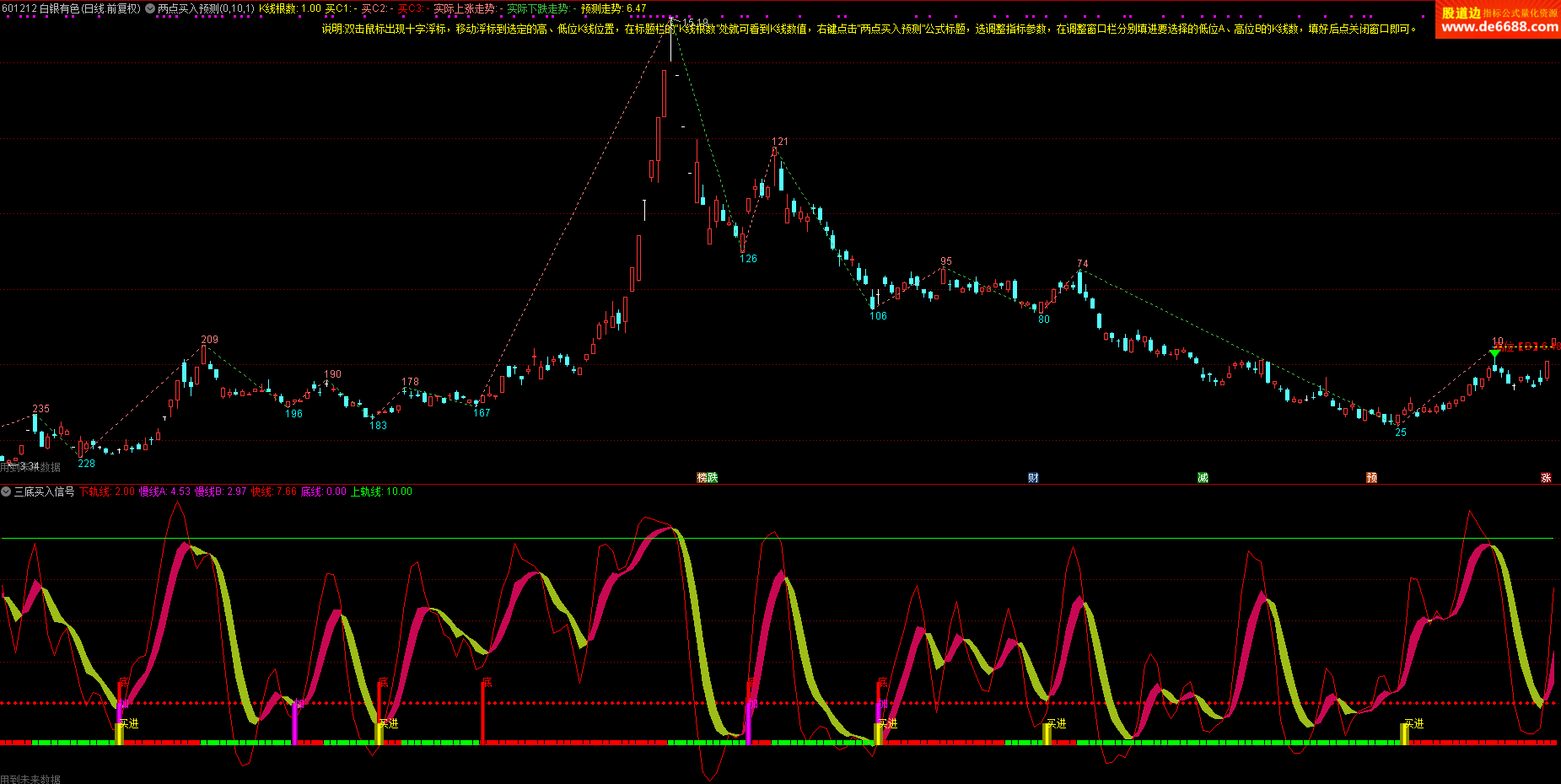Click the 预测走势: 6.47 value
The height and width of the screenshot is (784, 1561).
point(613,8)
